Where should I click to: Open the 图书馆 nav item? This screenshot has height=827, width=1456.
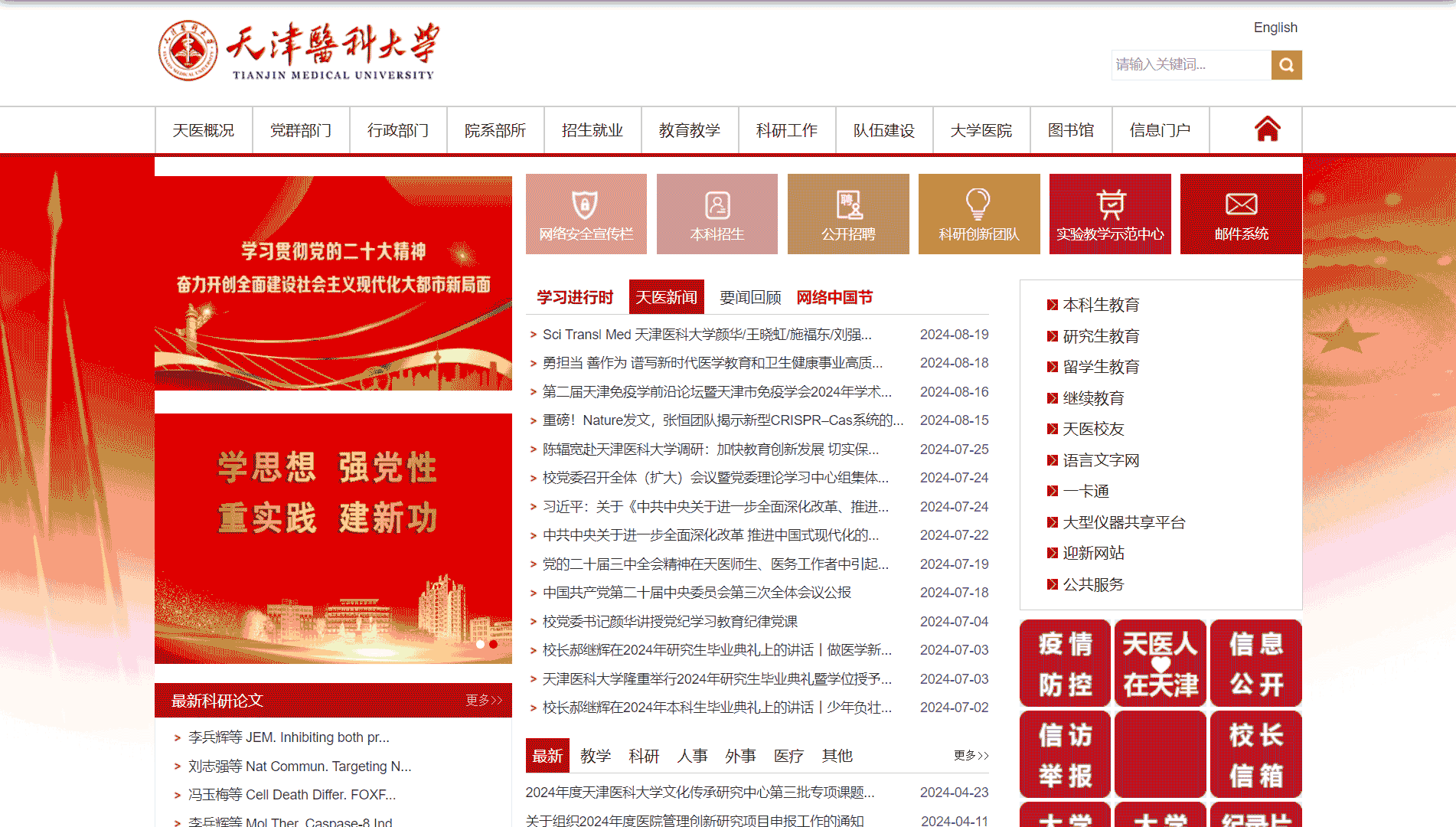1071,130
